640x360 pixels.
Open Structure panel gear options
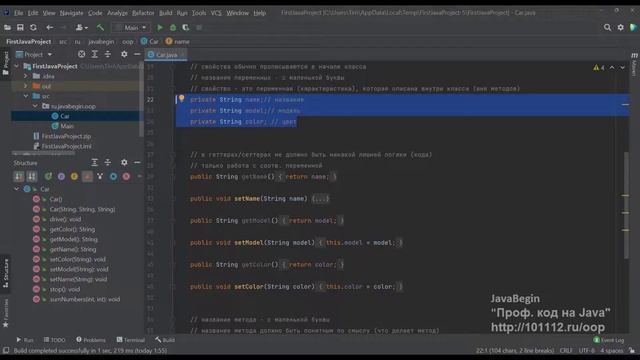pyautogui.click(x=124, y=162)
